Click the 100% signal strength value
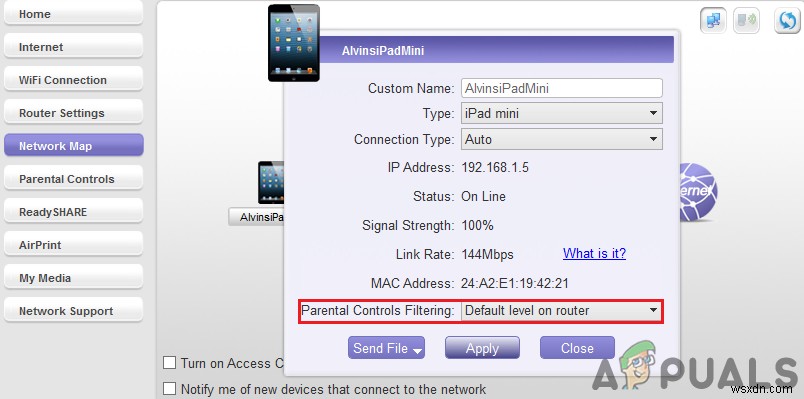The image size is (804, 399). coord(477,225)
